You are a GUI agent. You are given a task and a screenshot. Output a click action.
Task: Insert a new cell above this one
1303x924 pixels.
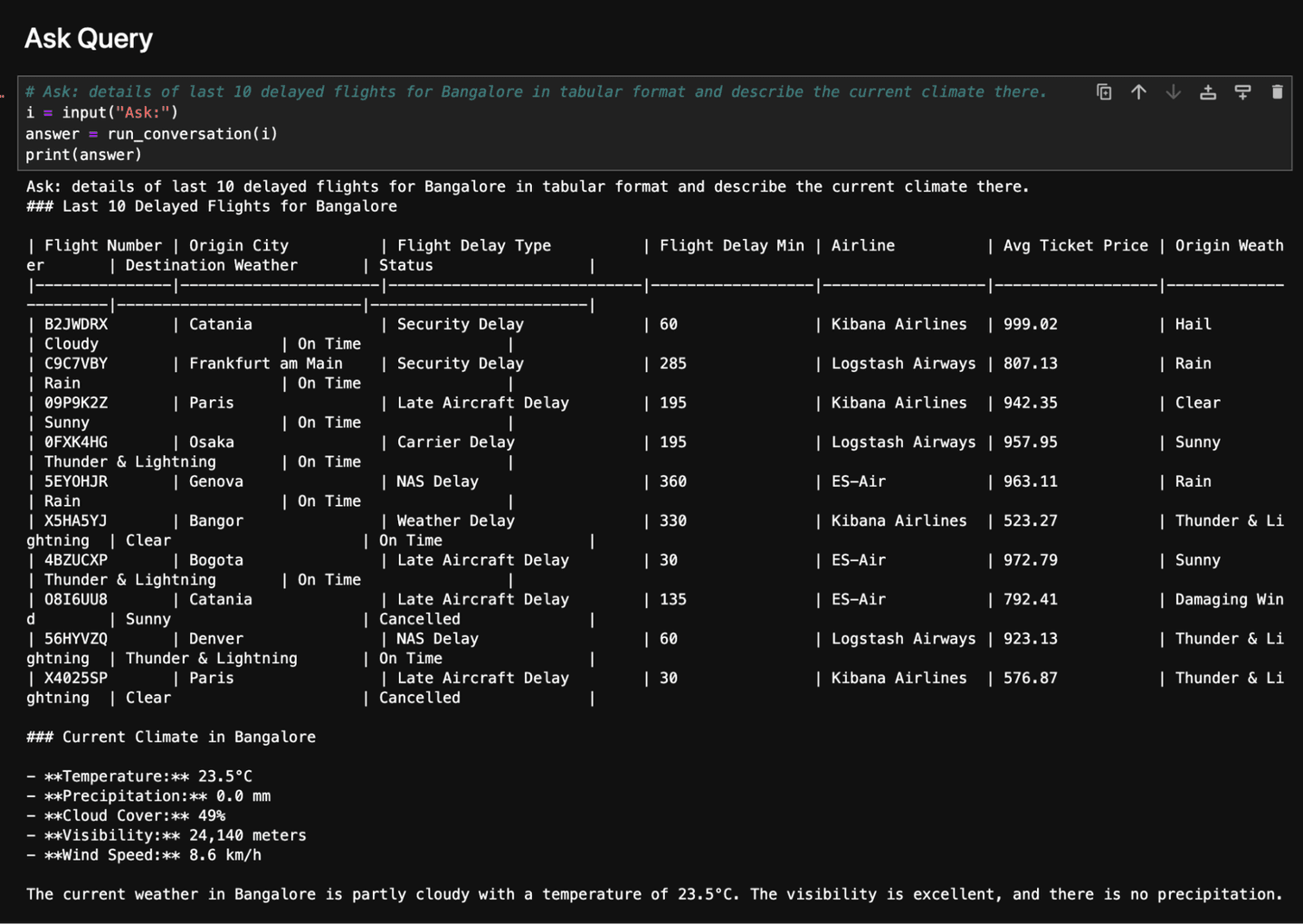(x=1208, y=92)
